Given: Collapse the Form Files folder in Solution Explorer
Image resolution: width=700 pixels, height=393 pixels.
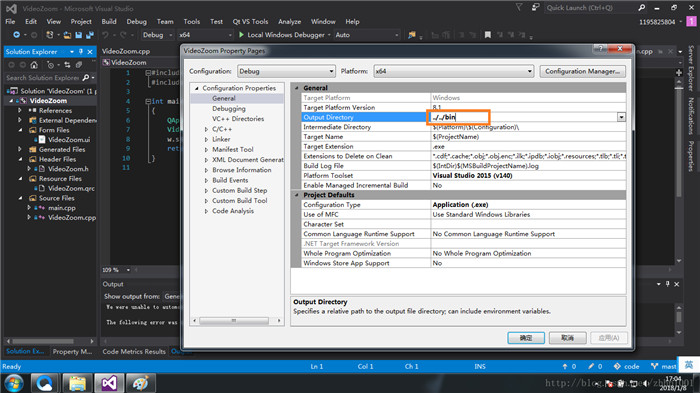Looking at the screenshot, I should tap(21, 130).
